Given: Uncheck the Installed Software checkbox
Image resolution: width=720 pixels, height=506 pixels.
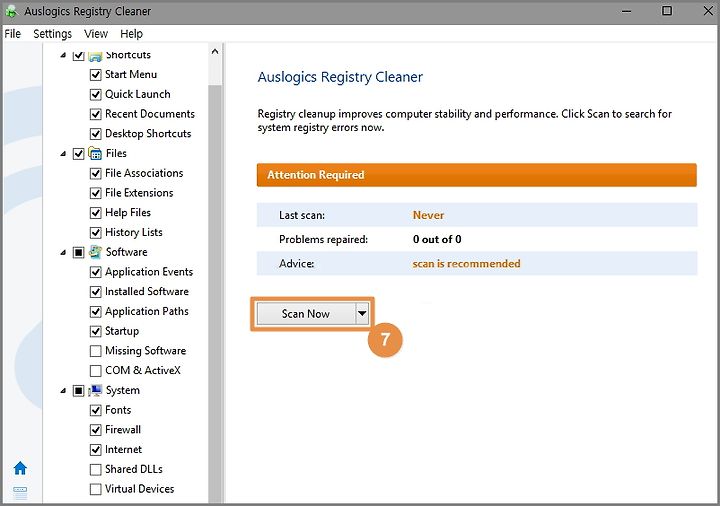Looking at the screenshot, I should pyautogui.click(x=96, y=292).
